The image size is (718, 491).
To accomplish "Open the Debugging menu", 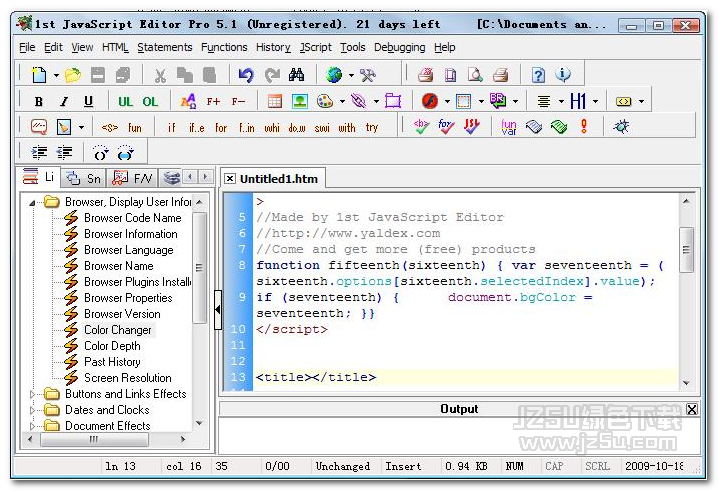I will coord(399,47).
